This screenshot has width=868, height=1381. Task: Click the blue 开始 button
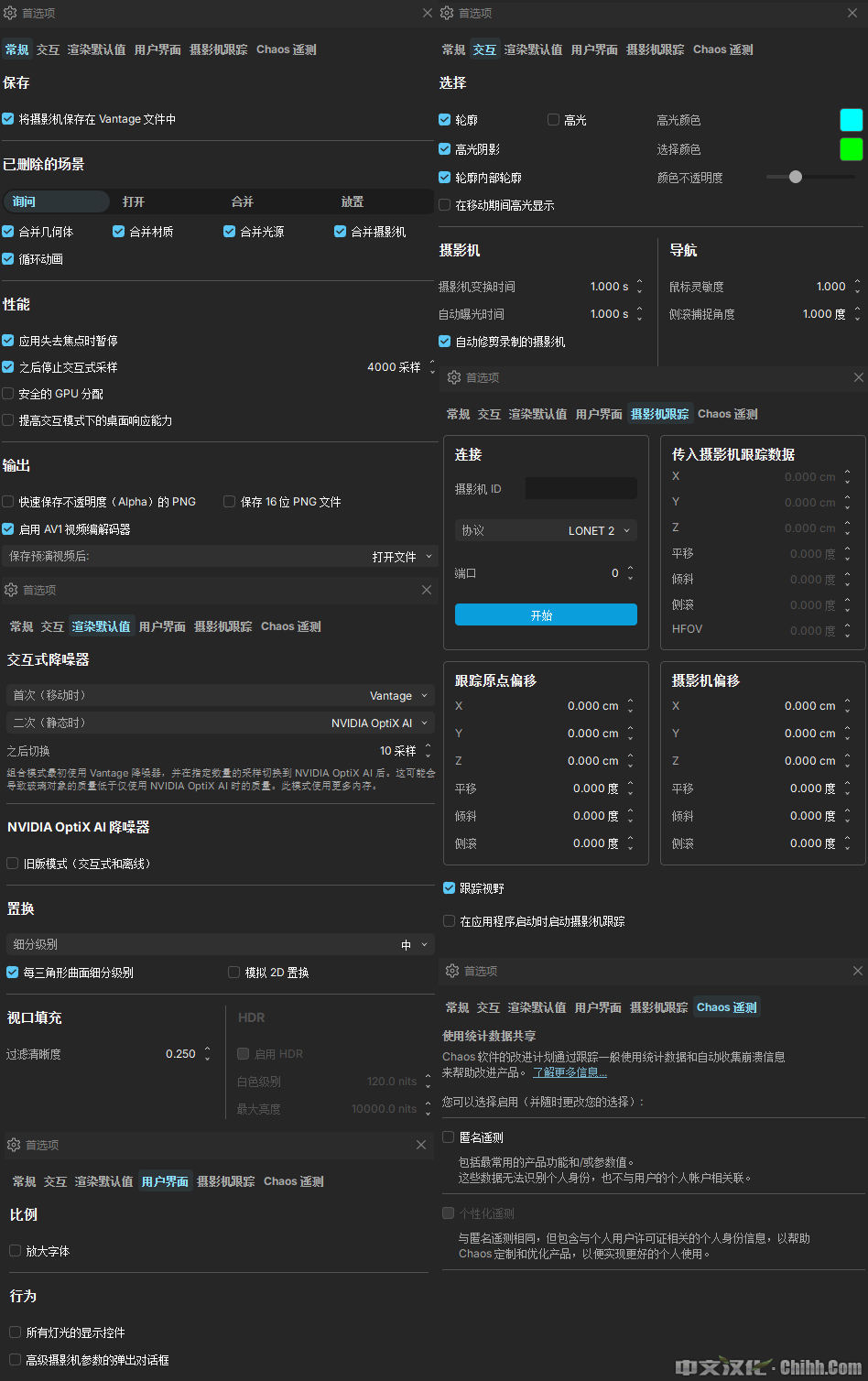546,615
